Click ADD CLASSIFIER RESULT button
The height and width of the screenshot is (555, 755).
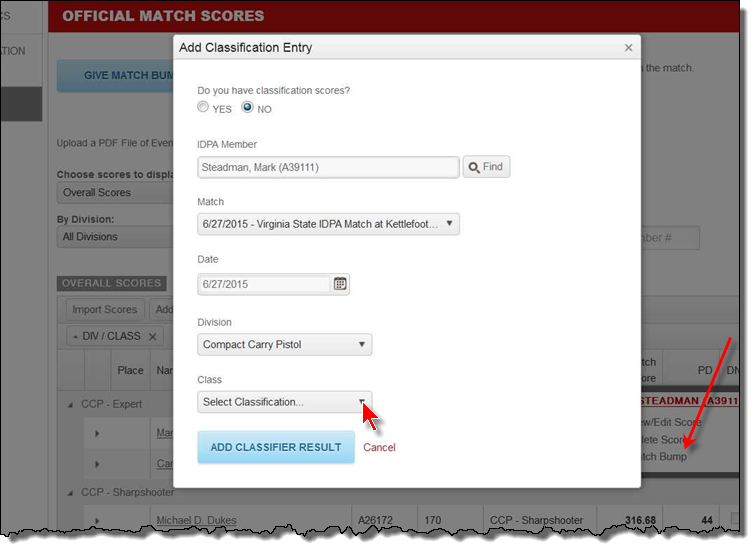click(276, 447)
